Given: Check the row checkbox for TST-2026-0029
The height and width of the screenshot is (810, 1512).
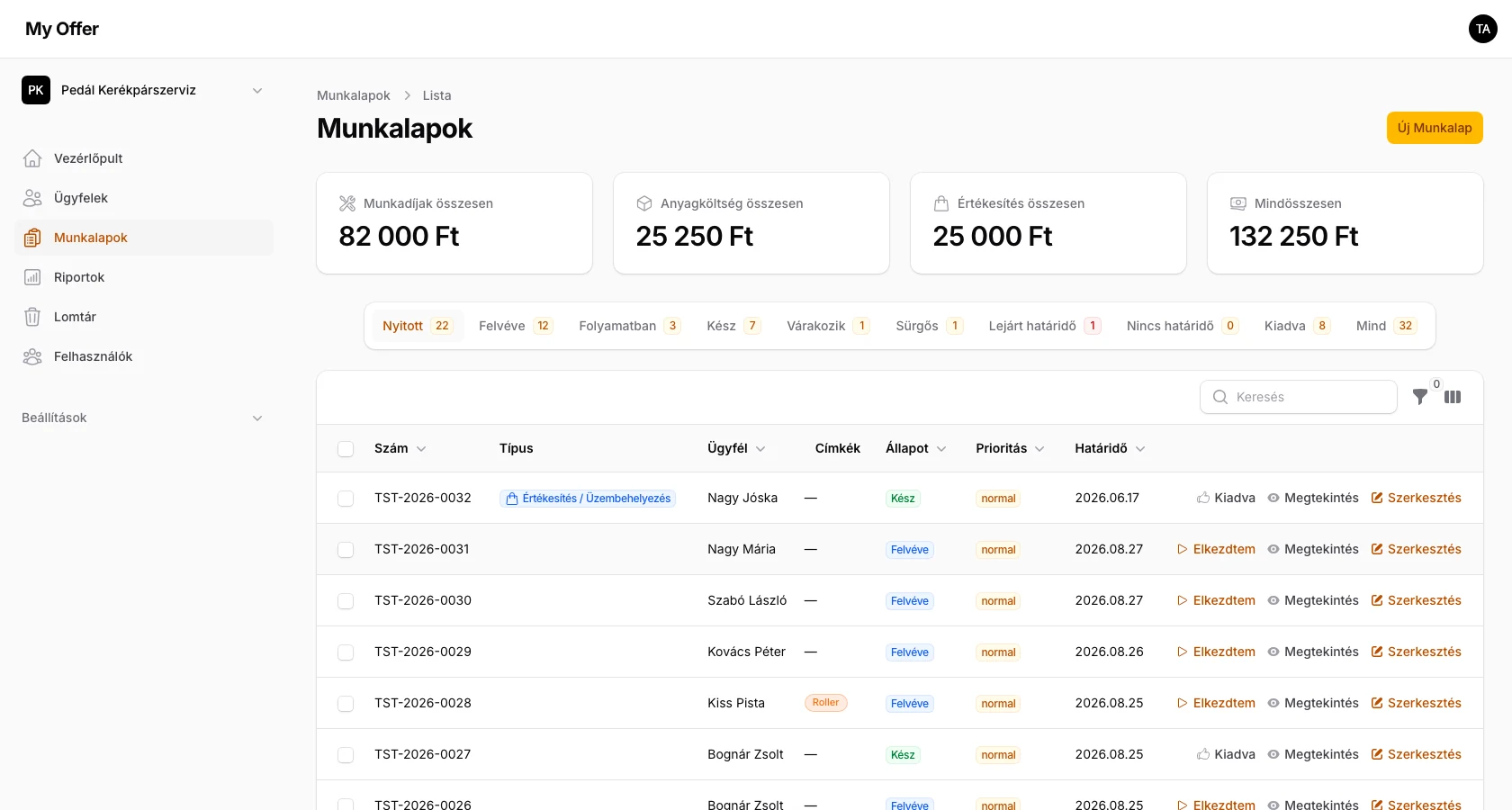Looking at the screenshot, I should [x=346, y=652].
